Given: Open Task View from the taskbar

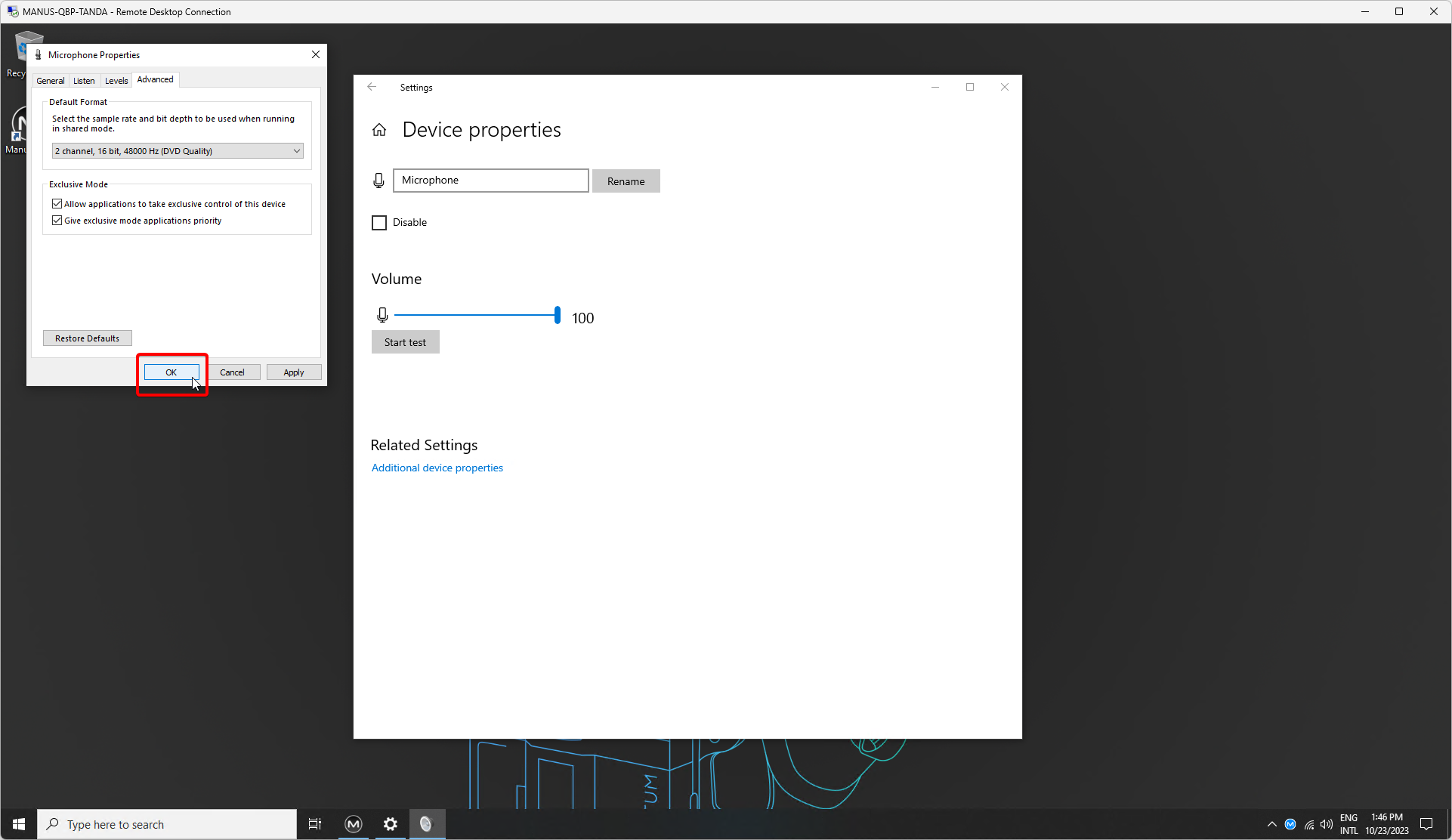Looking at the screenshot, I should (x=315, y=824).
